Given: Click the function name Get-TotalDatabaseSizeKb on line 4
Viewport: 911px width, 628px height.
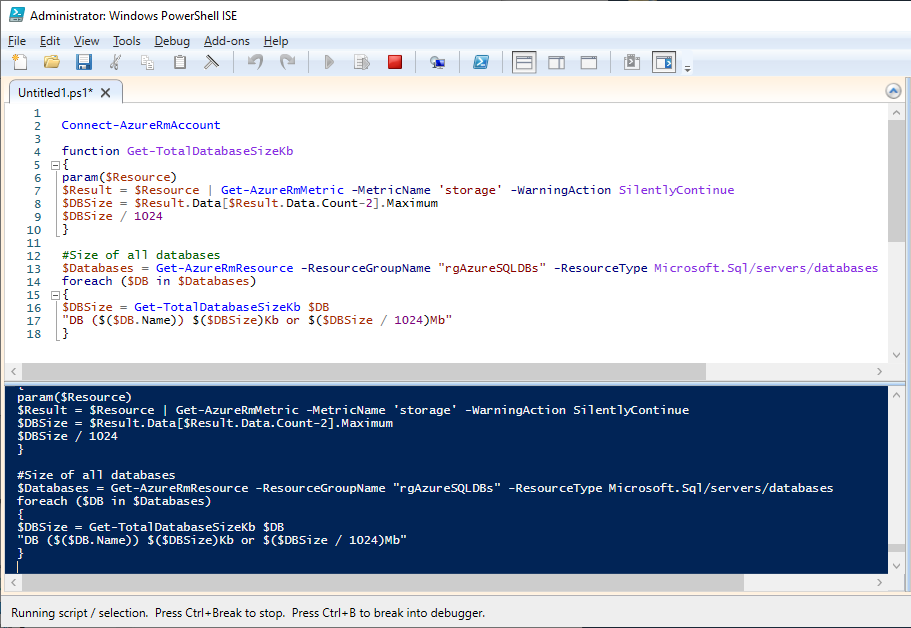Looking at the screenshot, I should [210, 151].
